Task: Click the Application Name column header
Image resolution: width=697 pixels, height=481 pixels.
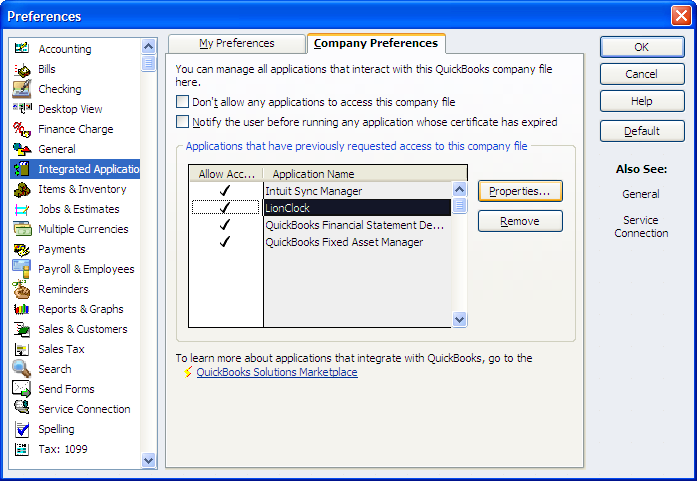Action: (365, 174)
